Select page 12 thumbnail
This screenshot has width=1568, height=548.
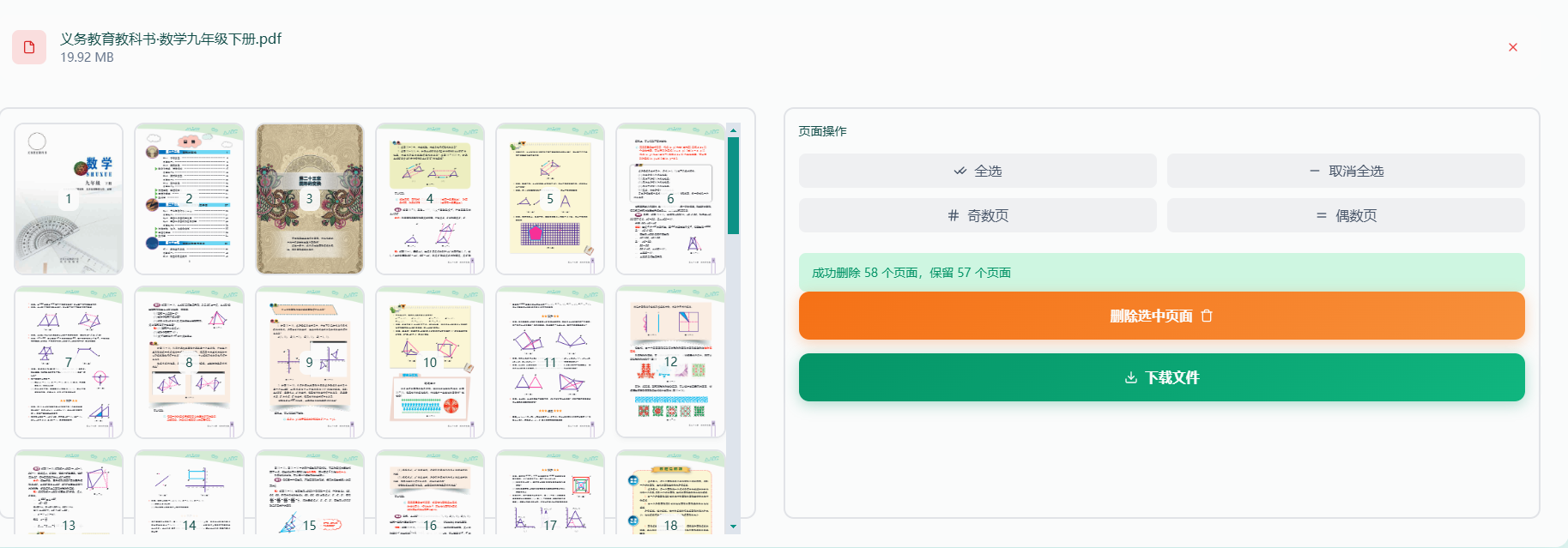(670, 362)
